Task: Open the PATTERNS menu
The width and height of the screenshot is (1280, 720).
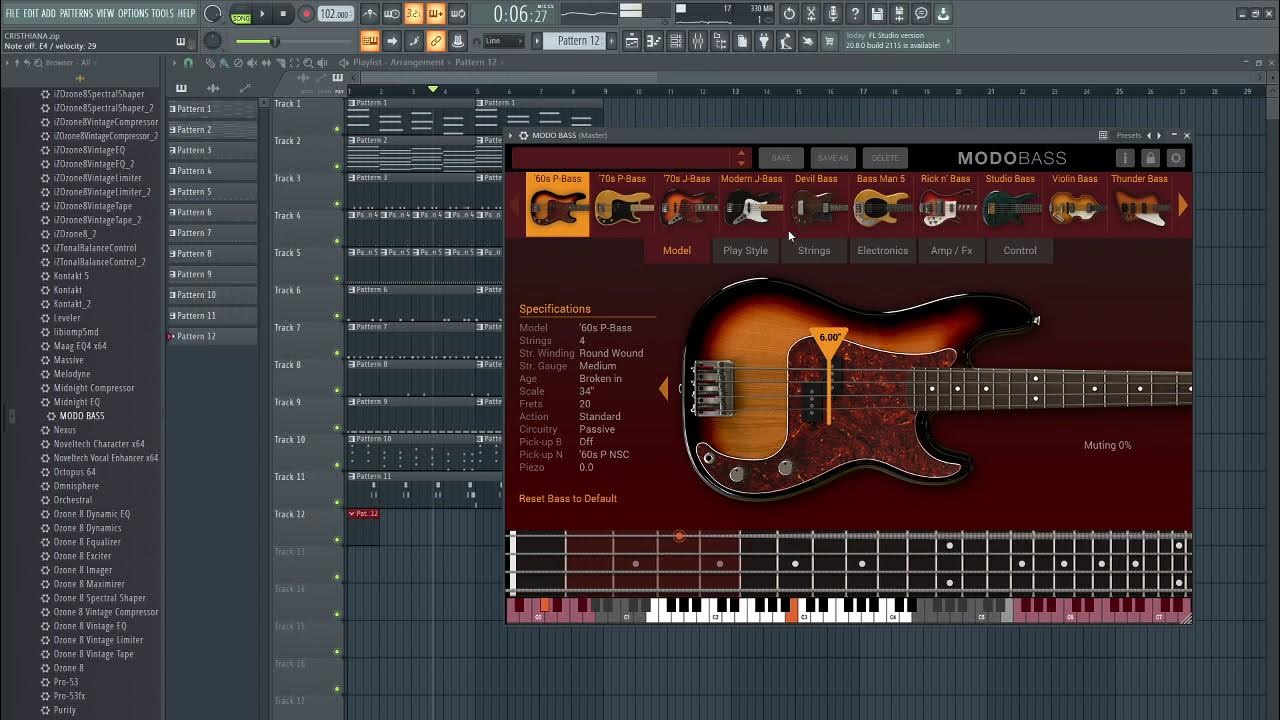Action: tap(76, 13)
